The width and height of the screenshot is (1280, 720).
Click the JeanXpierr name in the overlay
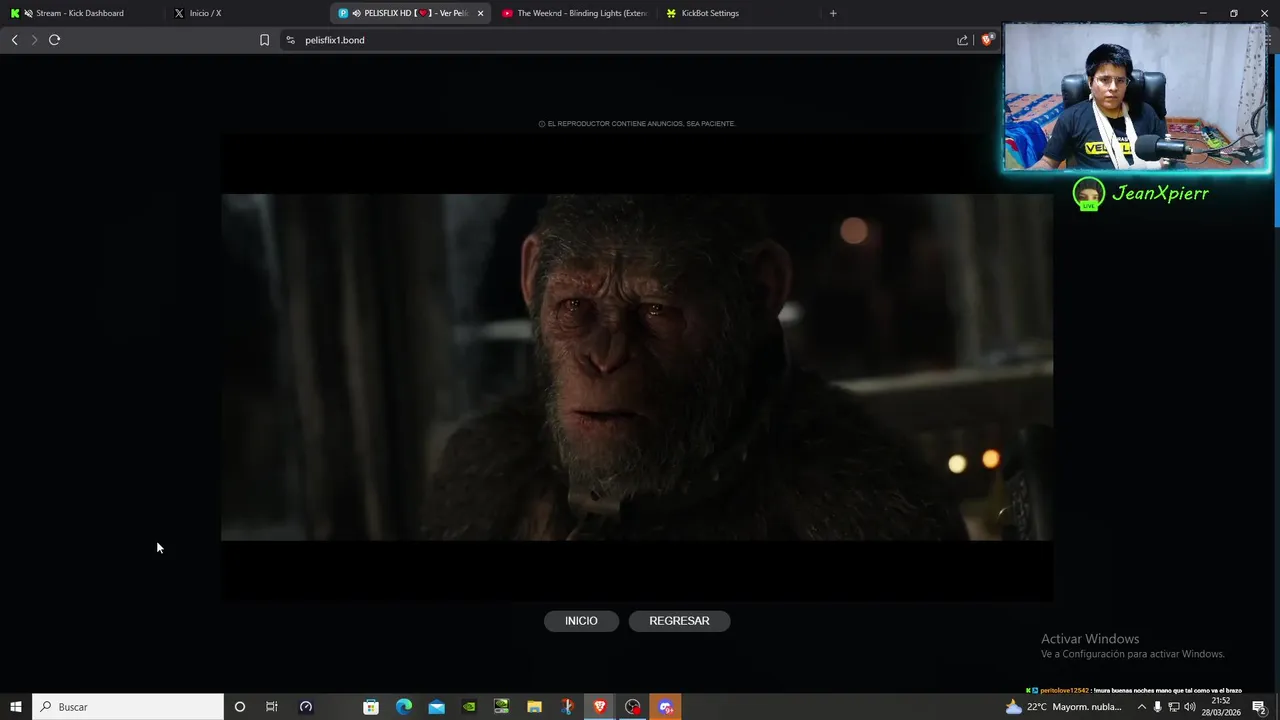coord(1160,194)
